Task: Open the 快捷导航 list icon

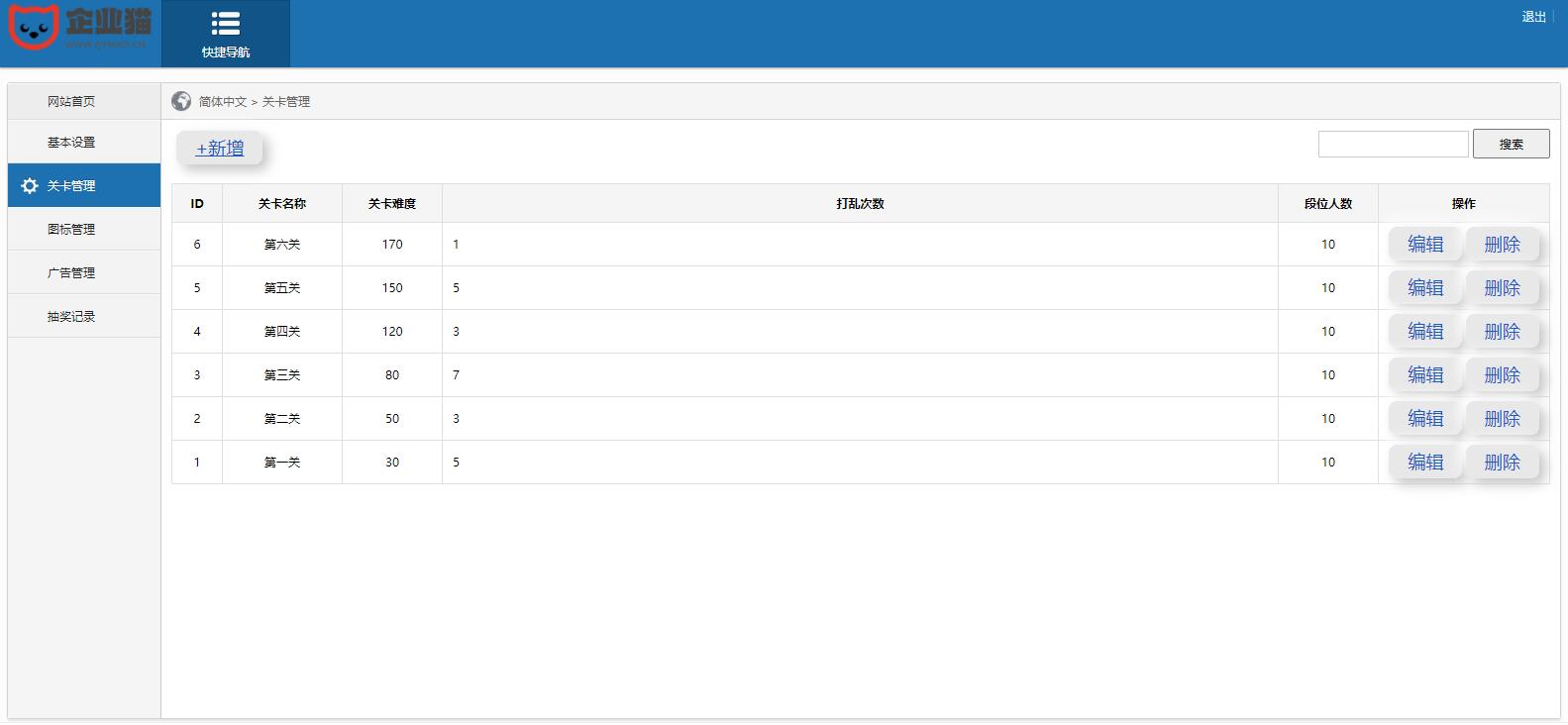Action: point(226,24)
